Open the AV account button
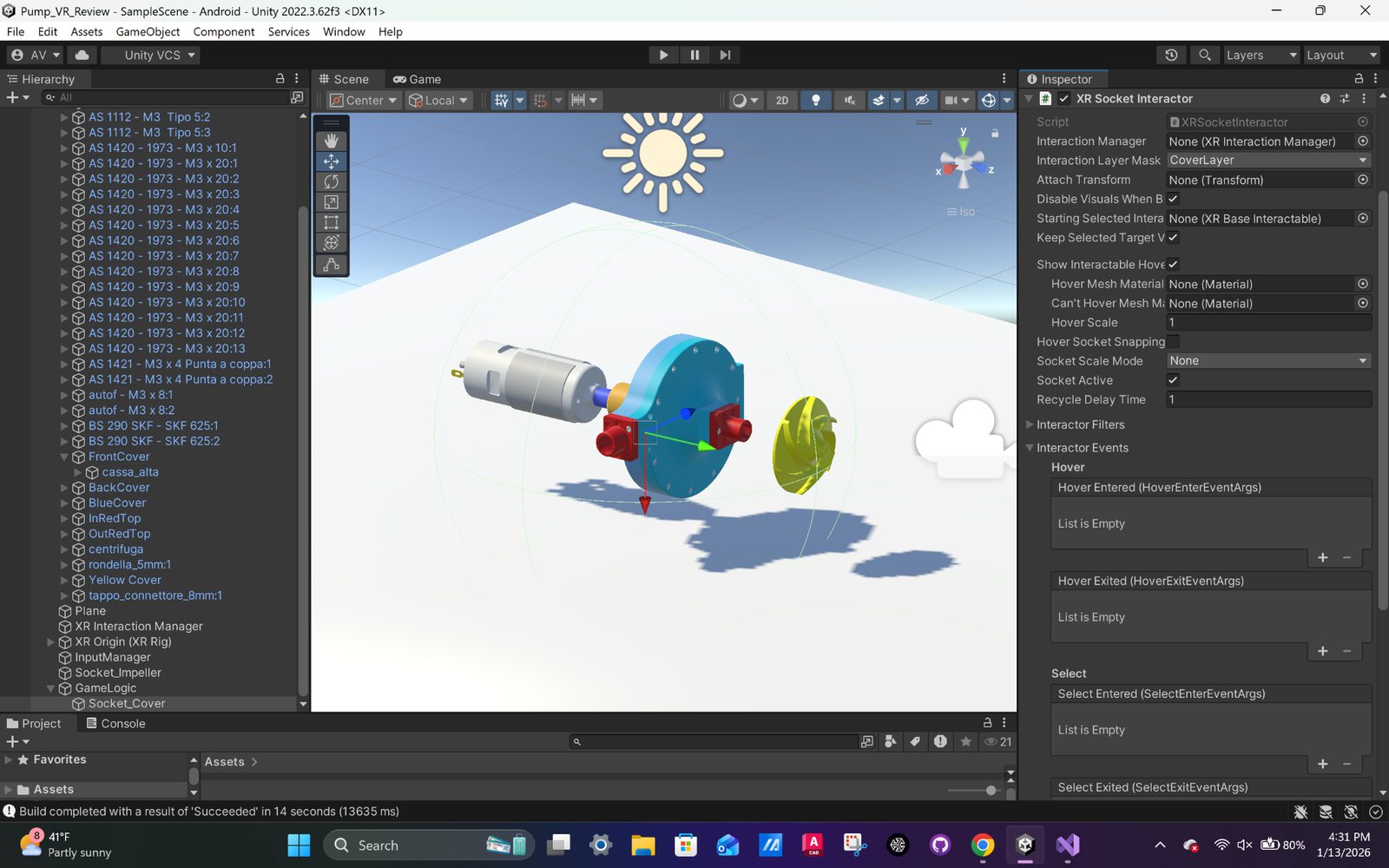 pyautogui.click(x=36, y=55)
